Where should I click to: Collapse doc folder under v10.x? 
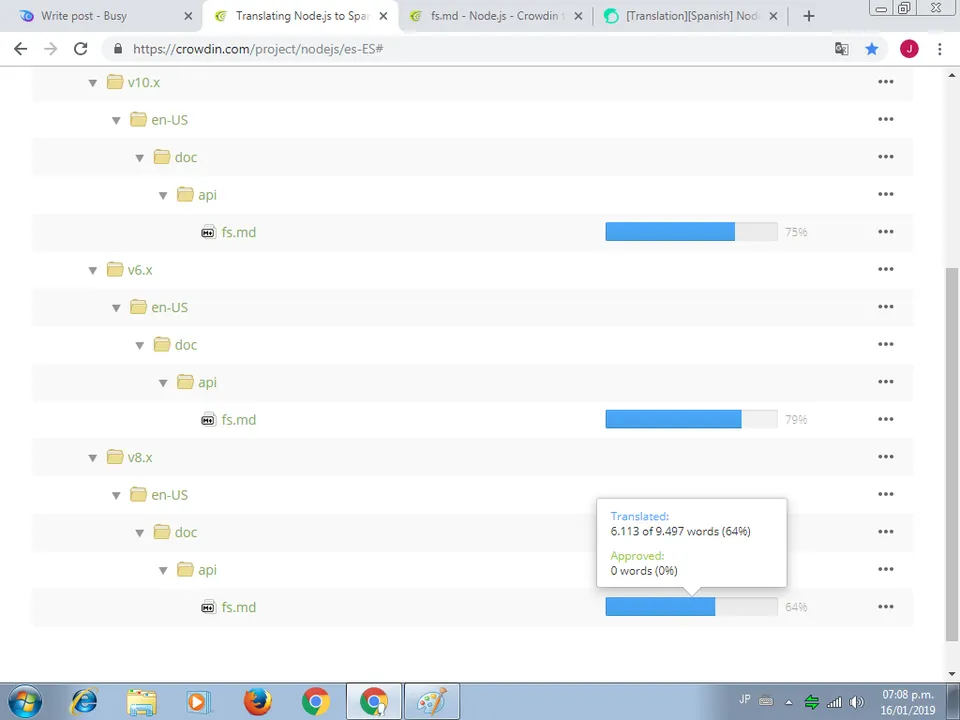140,158
